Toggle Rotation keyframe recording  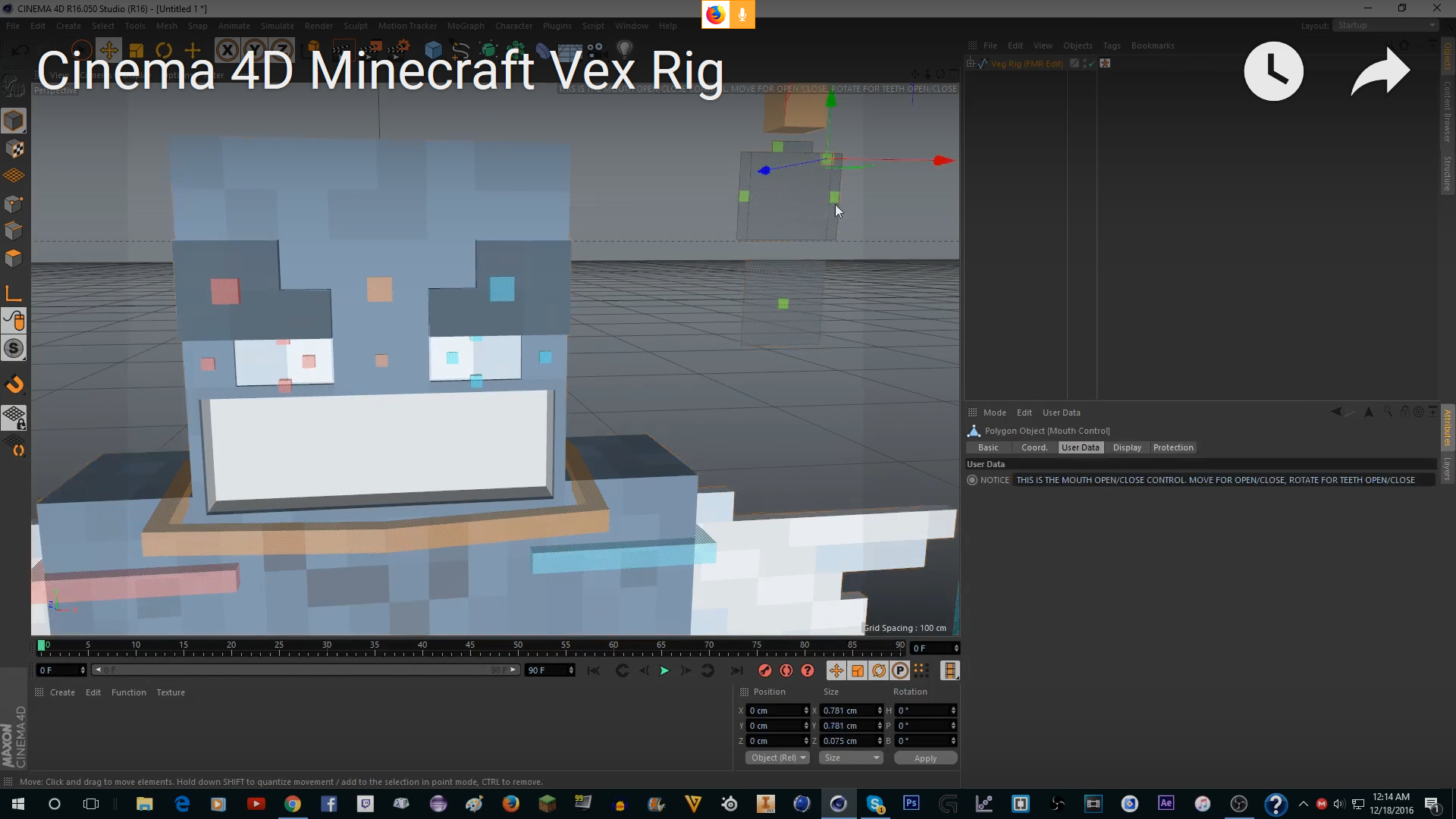click(879, 670)
